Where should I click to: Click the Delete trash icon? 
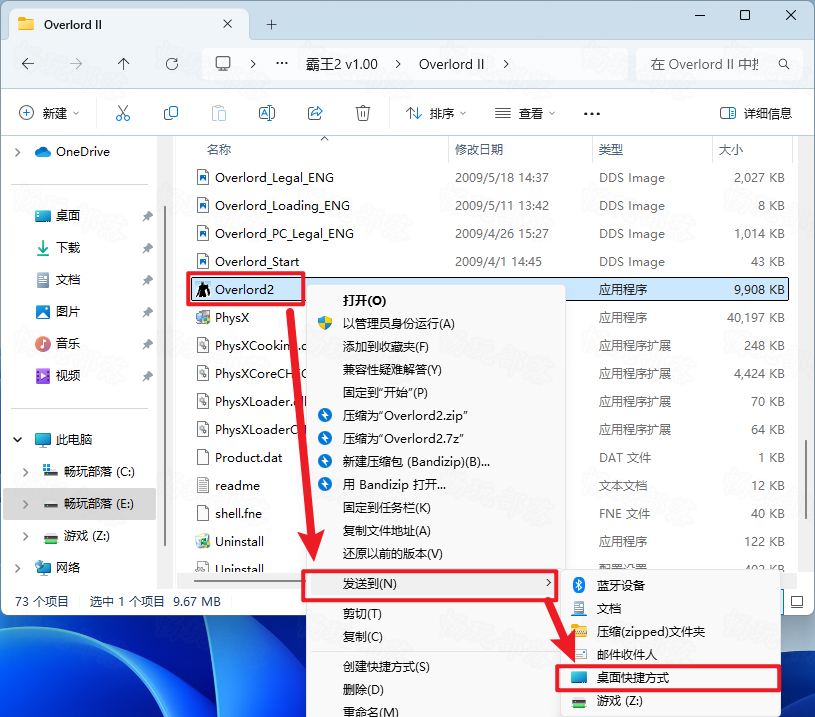(363, 113)
